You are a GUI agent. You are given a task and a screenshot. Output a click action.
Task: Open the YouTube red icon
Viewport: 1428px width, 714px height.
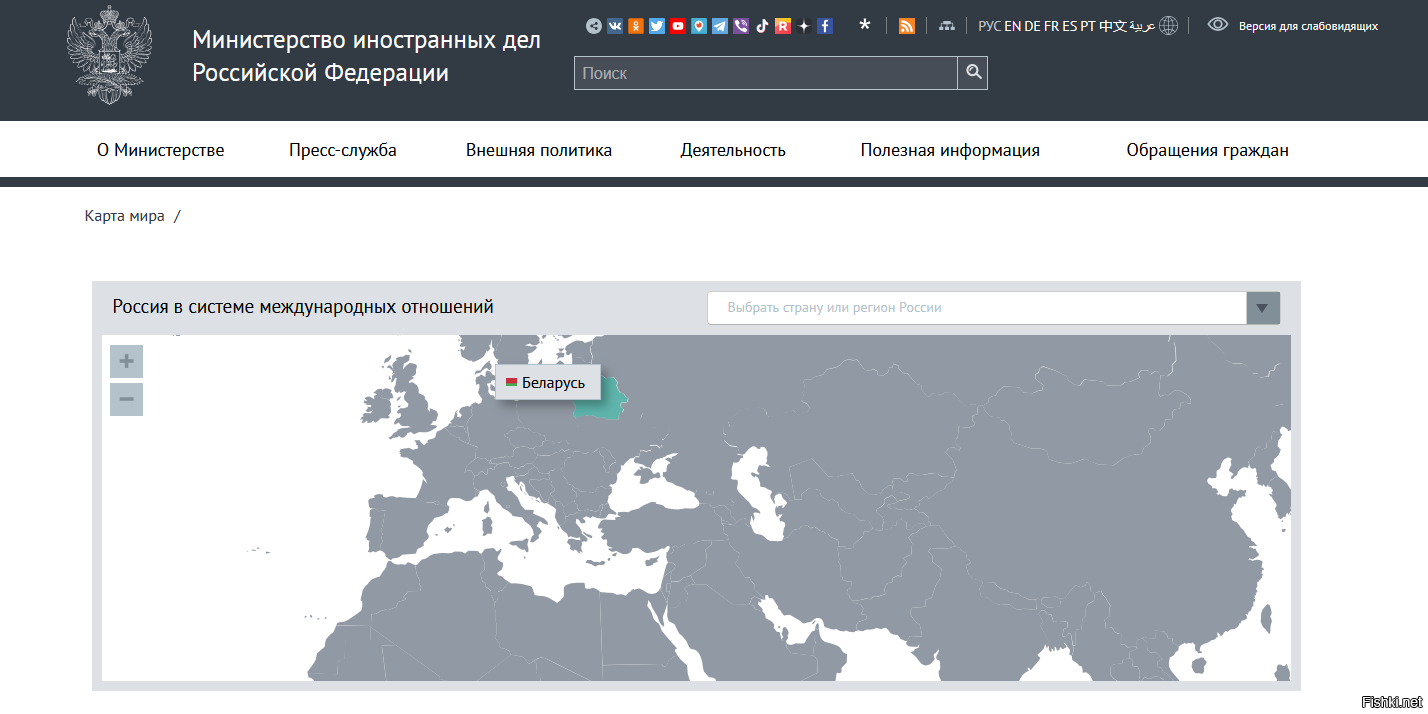click(678, 26)
